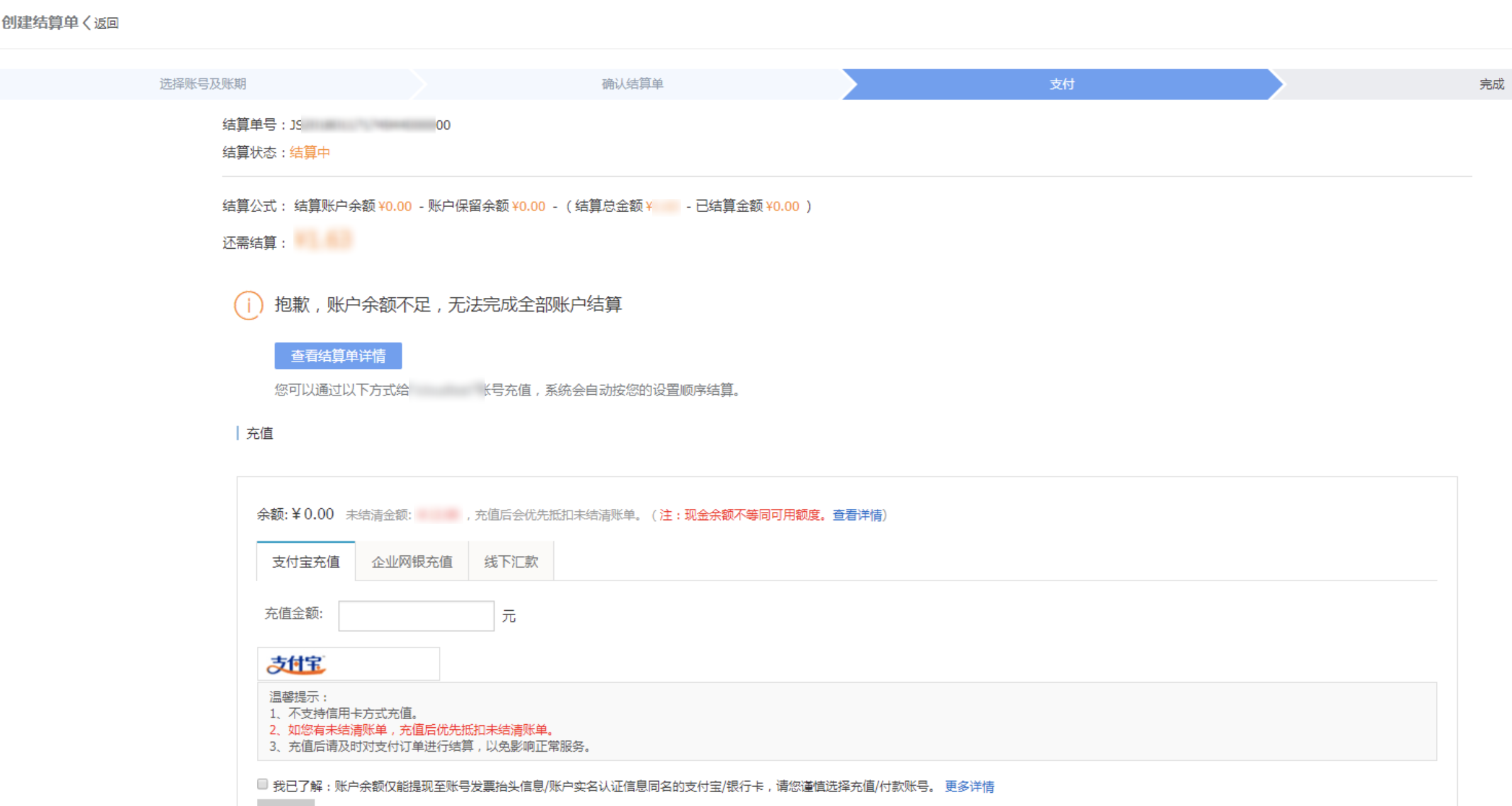Open the 查看详情 link in balance note
The width and height of the screenshot is (1512, 806).
(x=857, y=515)
